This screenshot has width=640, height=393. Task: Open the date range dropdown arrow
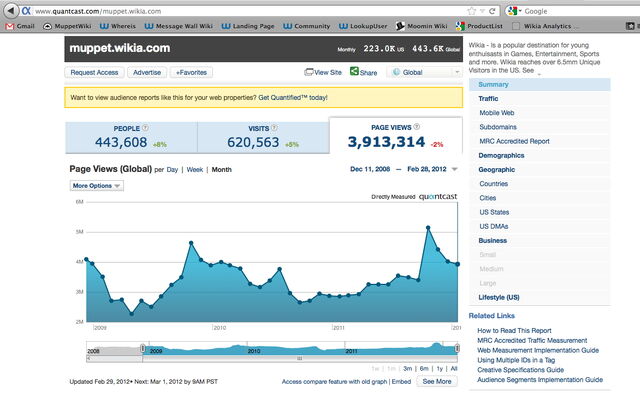(455, 169)
